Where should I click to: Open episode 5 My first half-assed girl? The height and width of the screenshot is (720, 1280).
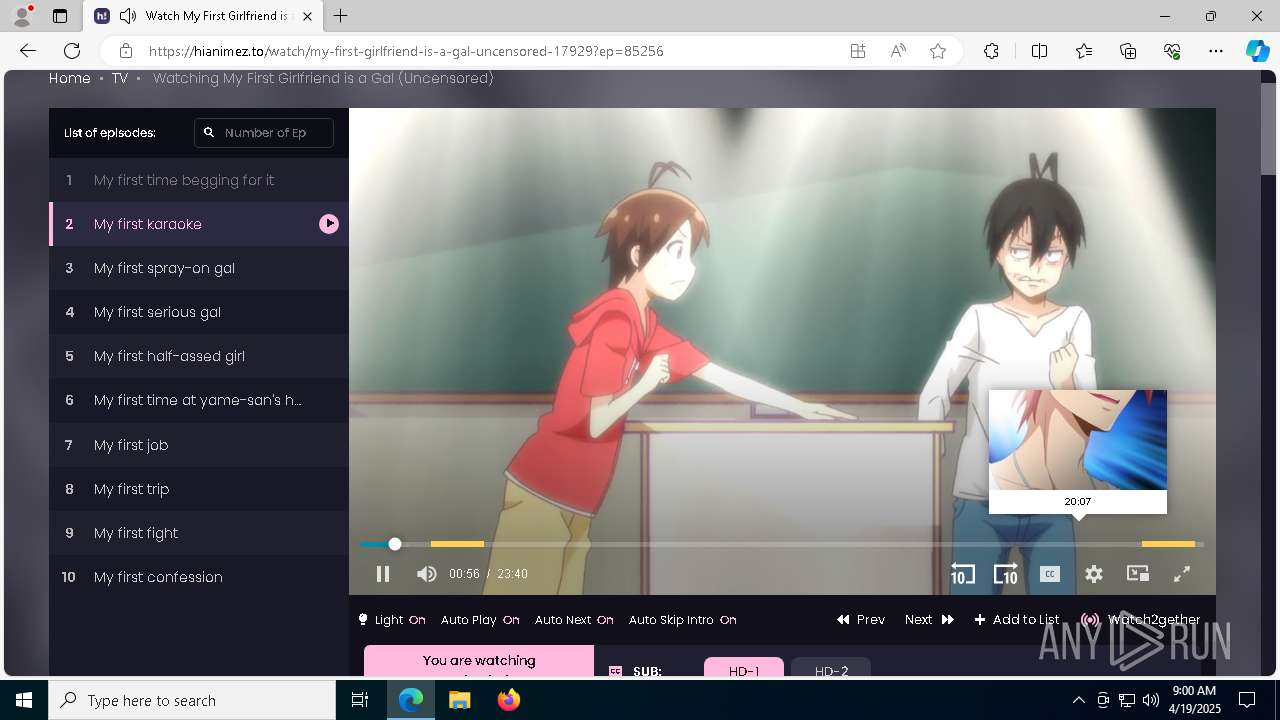coord(199,356)
